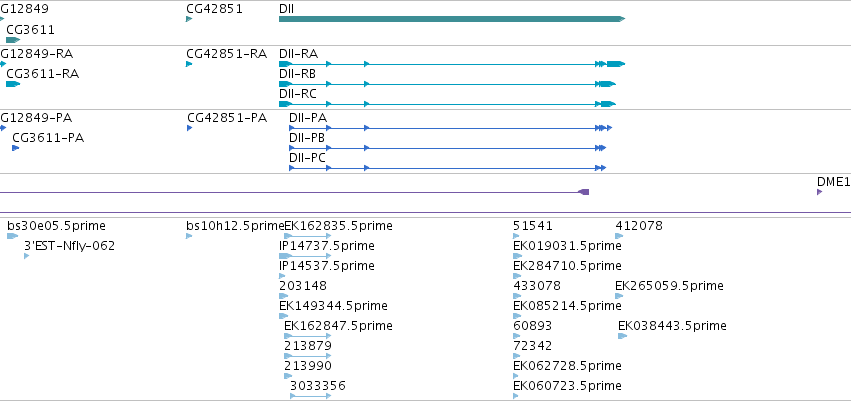Open the EK038443.5prime EST feature

pyautogui.click(x=623, y=336)
